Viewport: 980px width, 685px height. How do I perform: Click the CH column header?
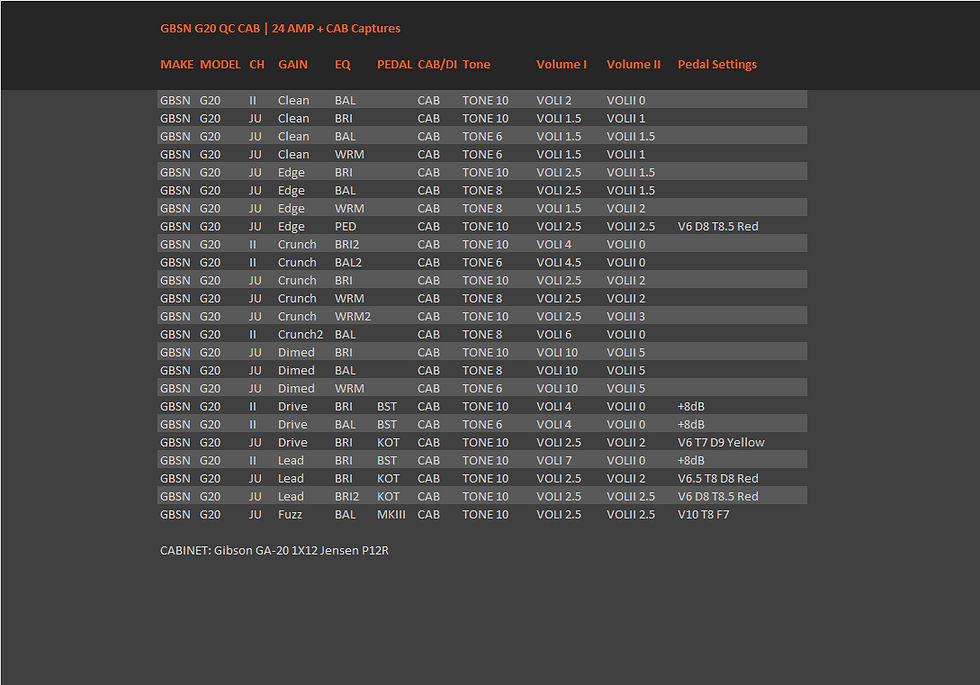tap(257, 64)
